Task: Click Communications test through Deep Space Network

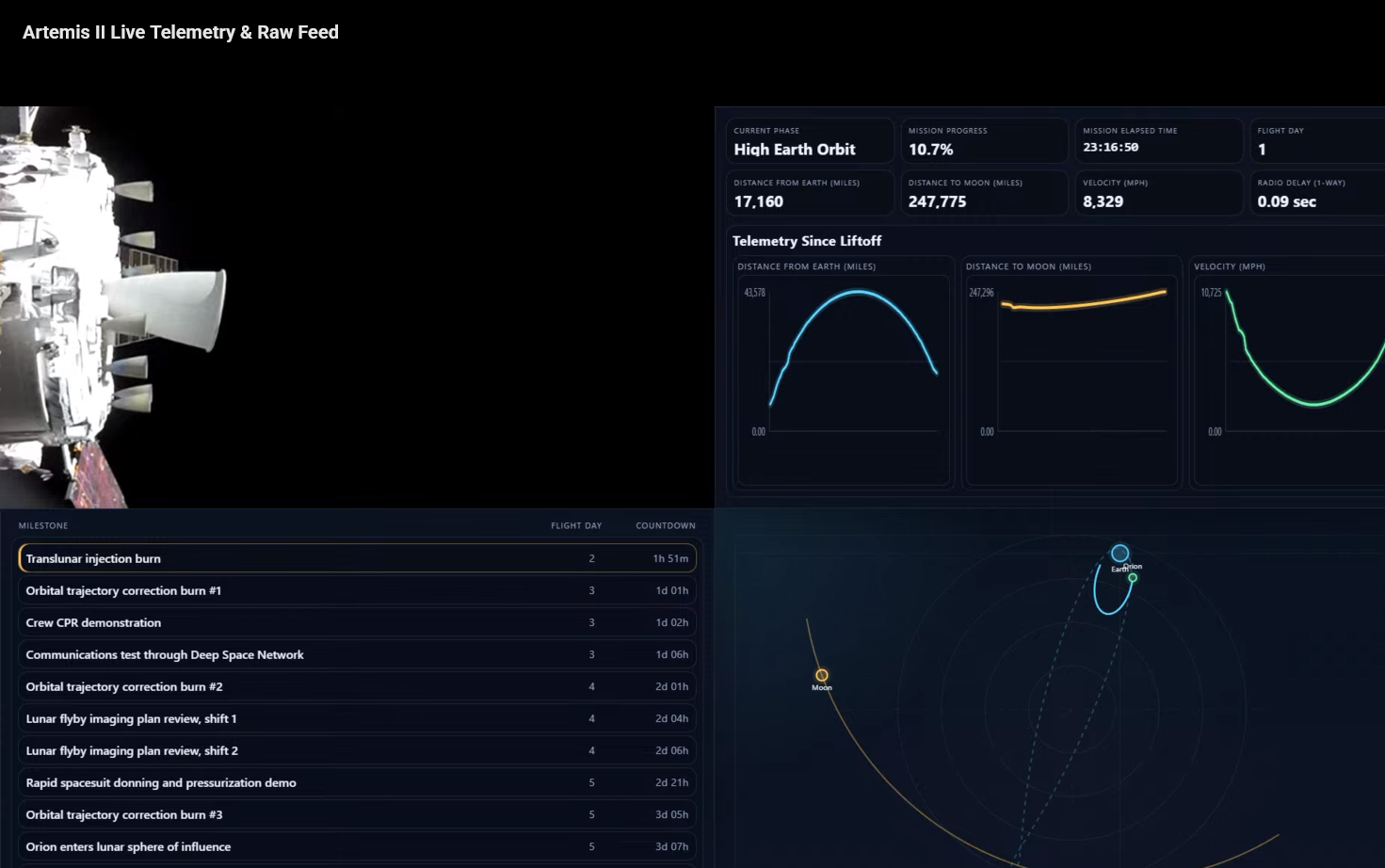Action: (357, 654)
